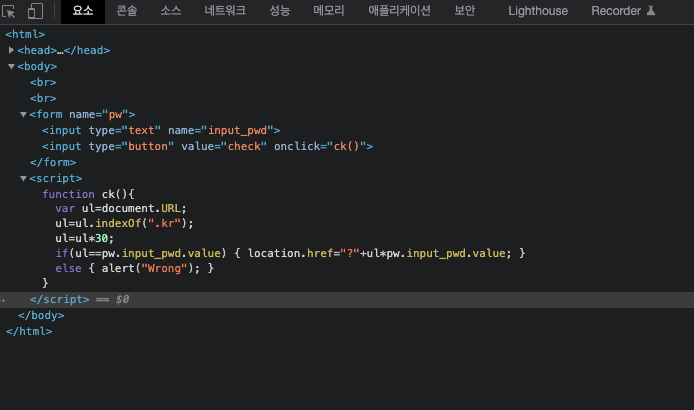The width and height of the screenshot is (694, 410).
Task: Activate the inspect element picker icon
Action: tap(8, 11)
